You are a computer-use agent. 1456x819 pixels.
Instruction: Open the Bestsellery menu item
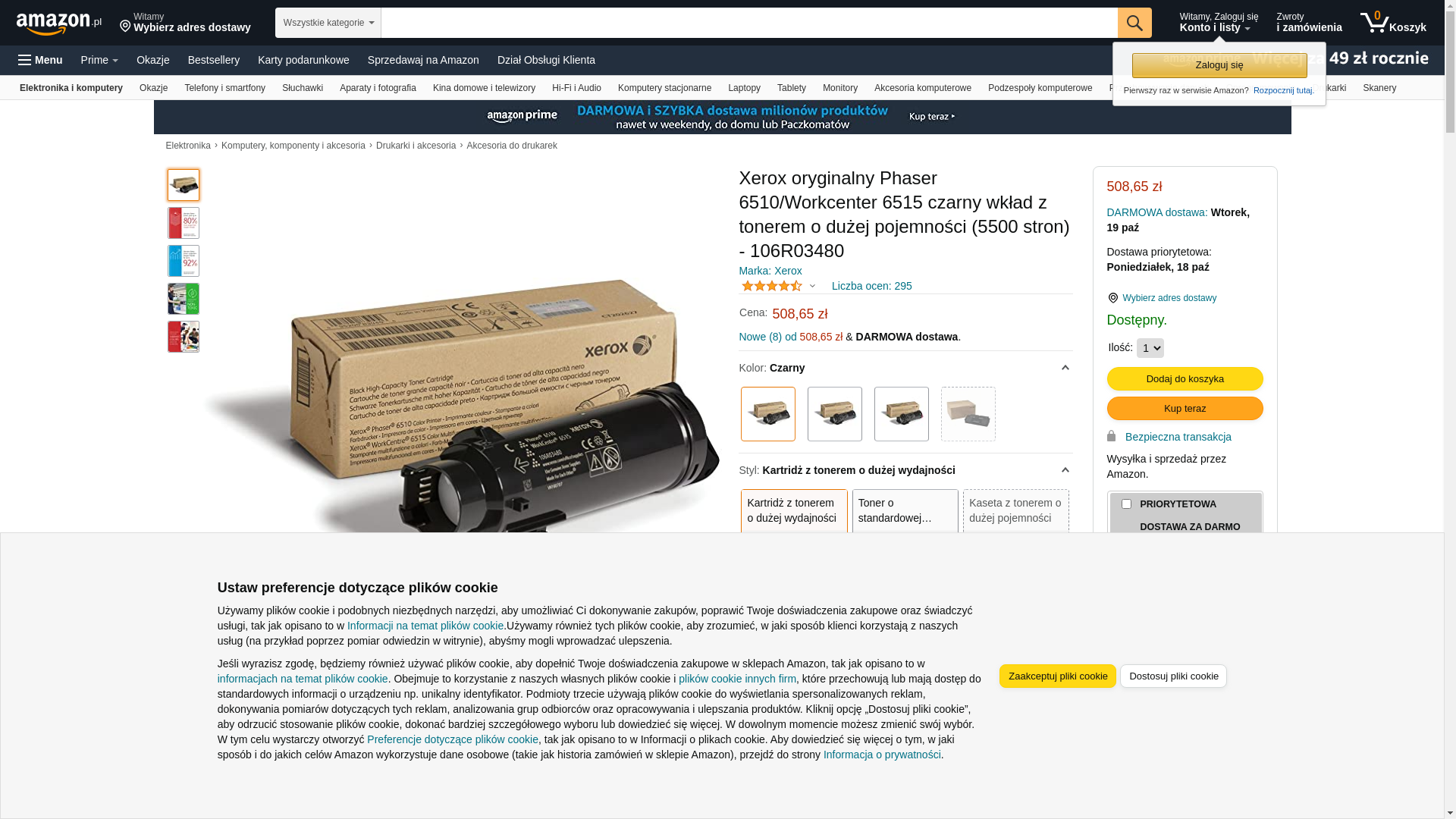click(214, 60)
